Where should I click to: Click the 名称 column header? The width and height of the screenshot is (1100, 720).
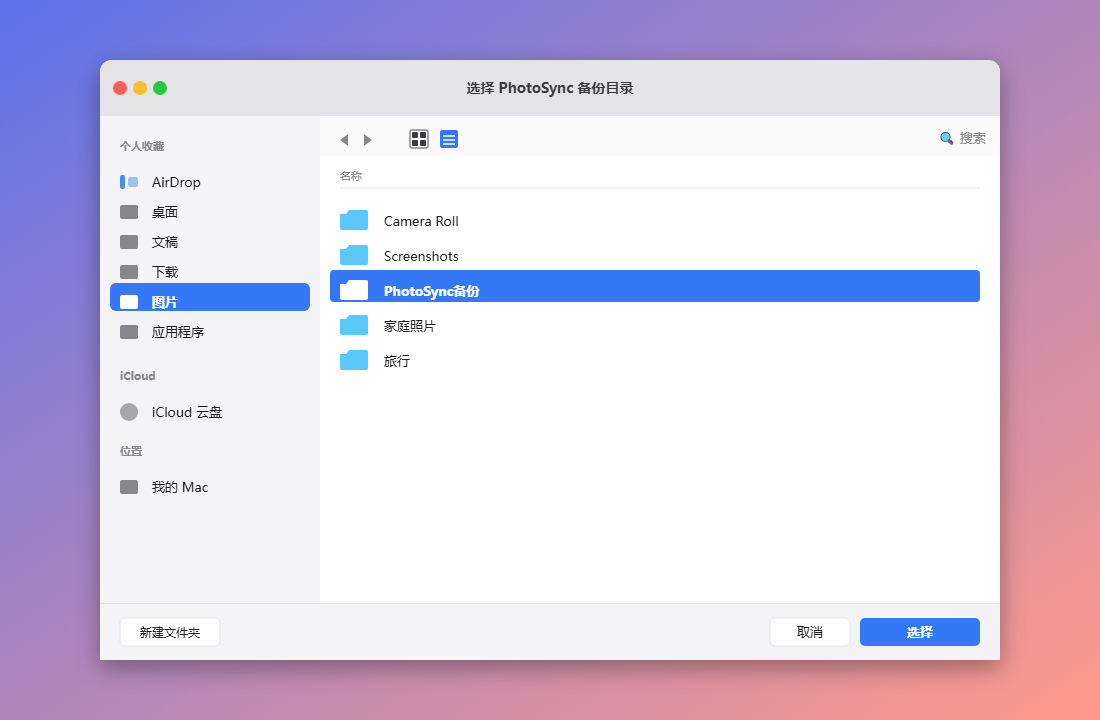[351, 176]
